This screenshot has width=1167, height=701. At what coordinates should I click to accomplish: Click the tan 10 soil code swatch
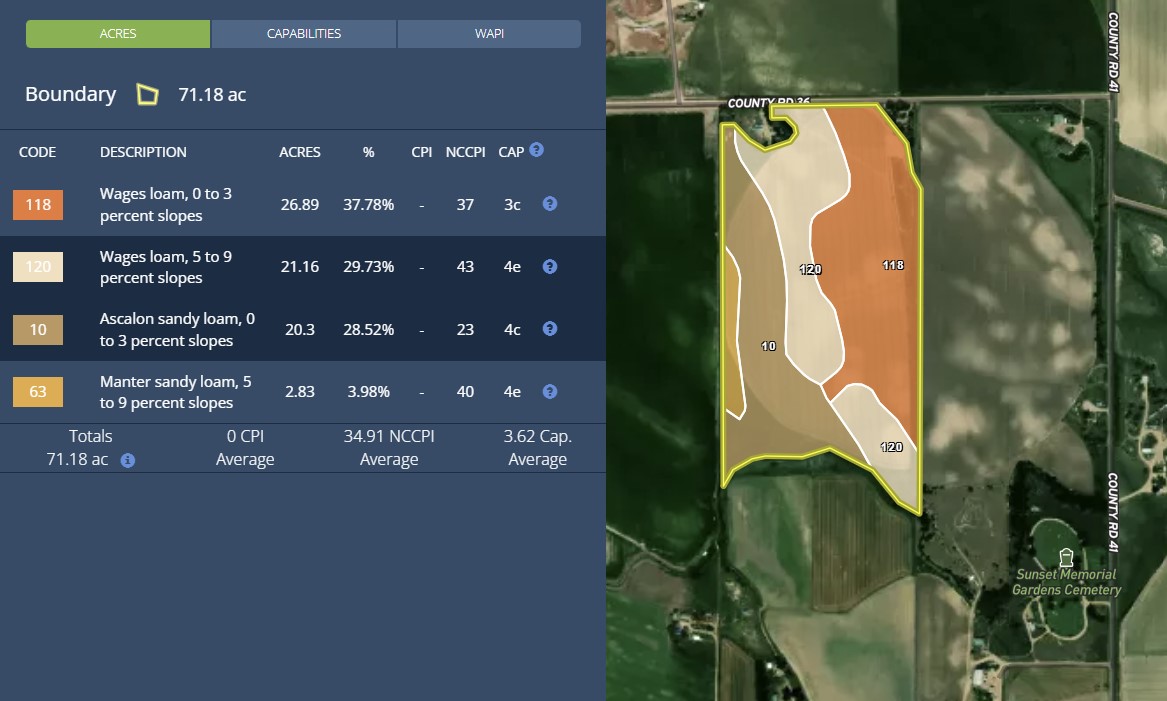tap(38, 329)
